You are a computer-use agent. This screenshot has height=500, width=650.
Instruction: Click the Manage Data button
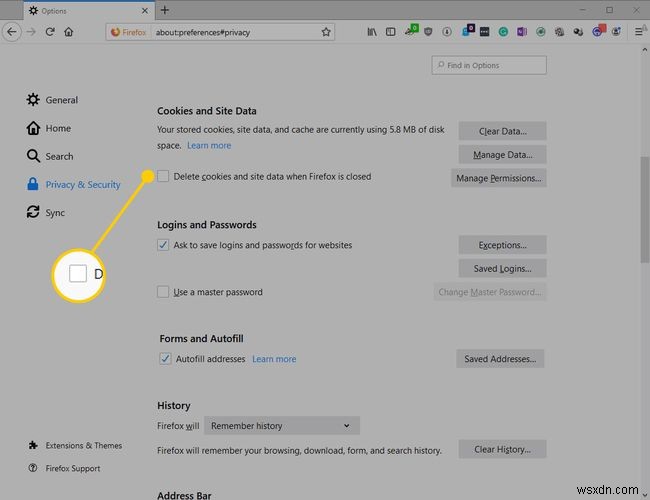pyautogui.click(x=502, y=155)
